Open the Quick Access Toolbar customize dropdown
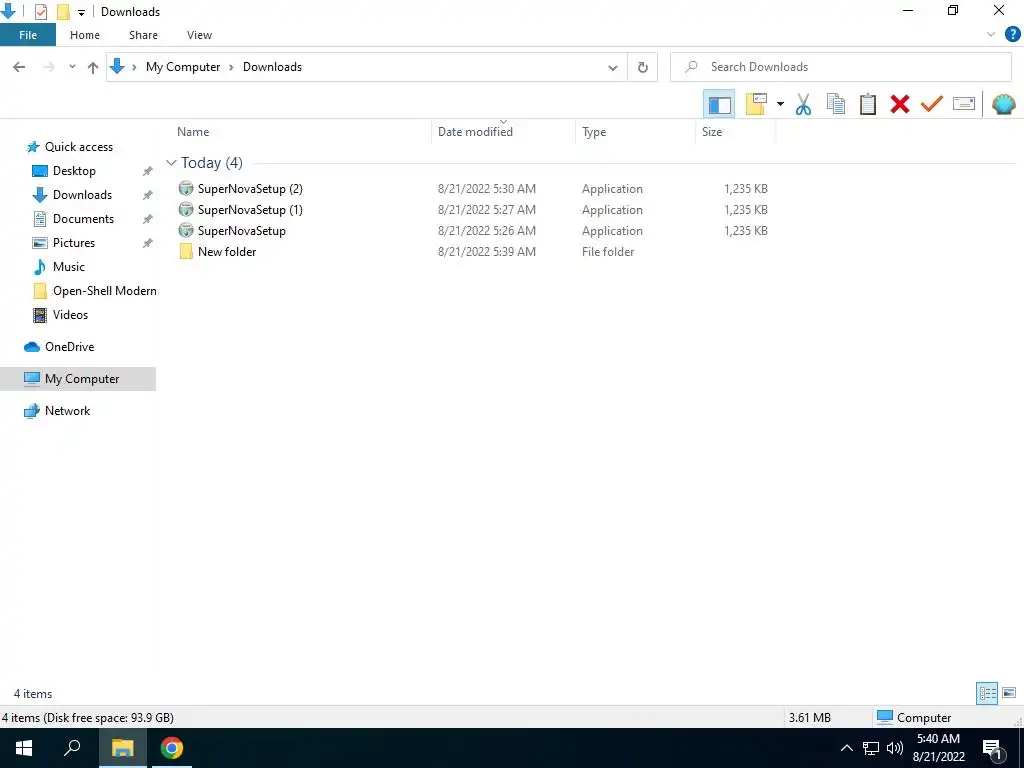The image size is (1024, 768). (x=81, y=12)
